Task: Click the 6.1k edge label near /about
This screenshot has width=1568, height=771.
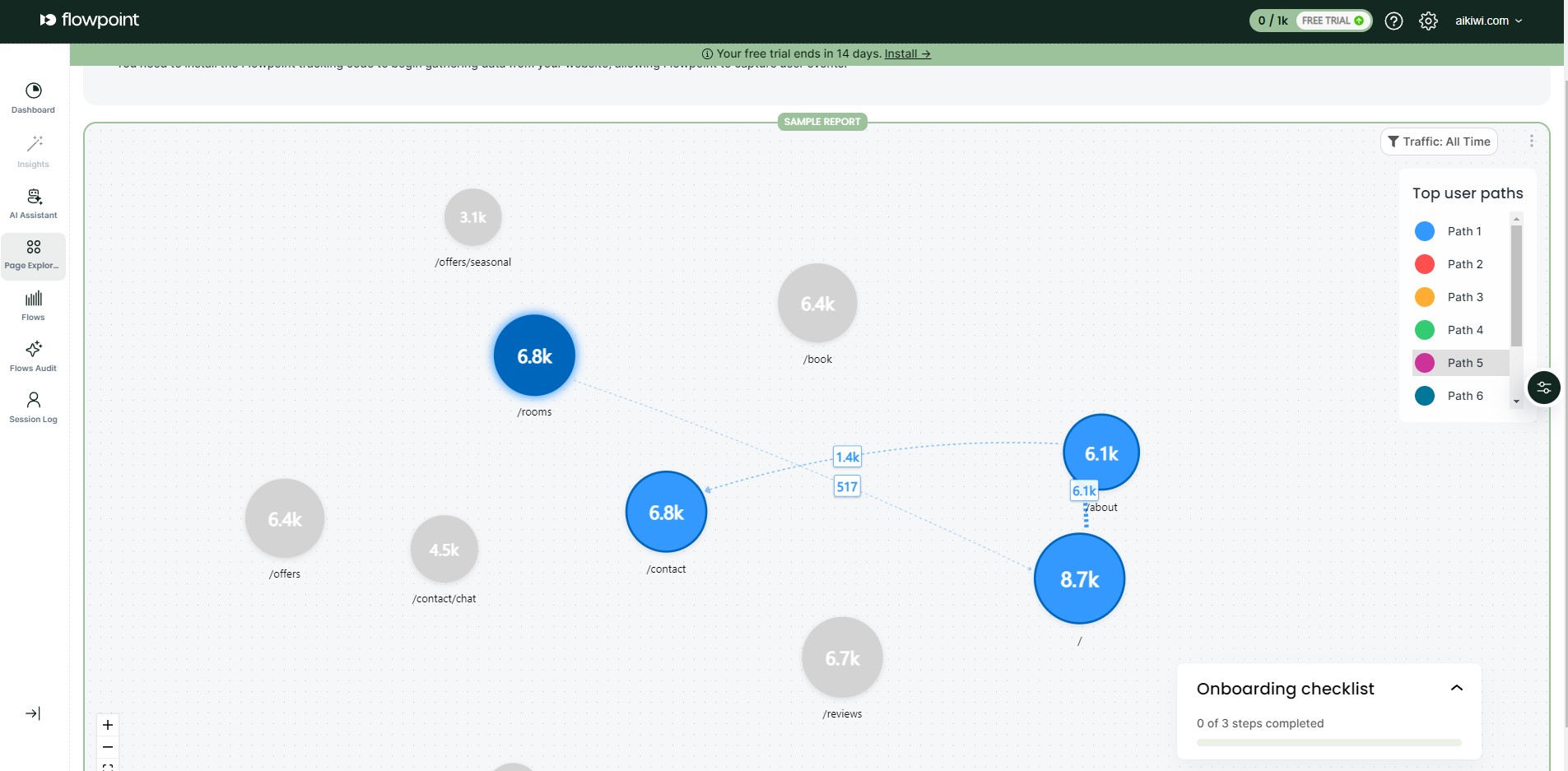Action: click(x=1084, y=490)
